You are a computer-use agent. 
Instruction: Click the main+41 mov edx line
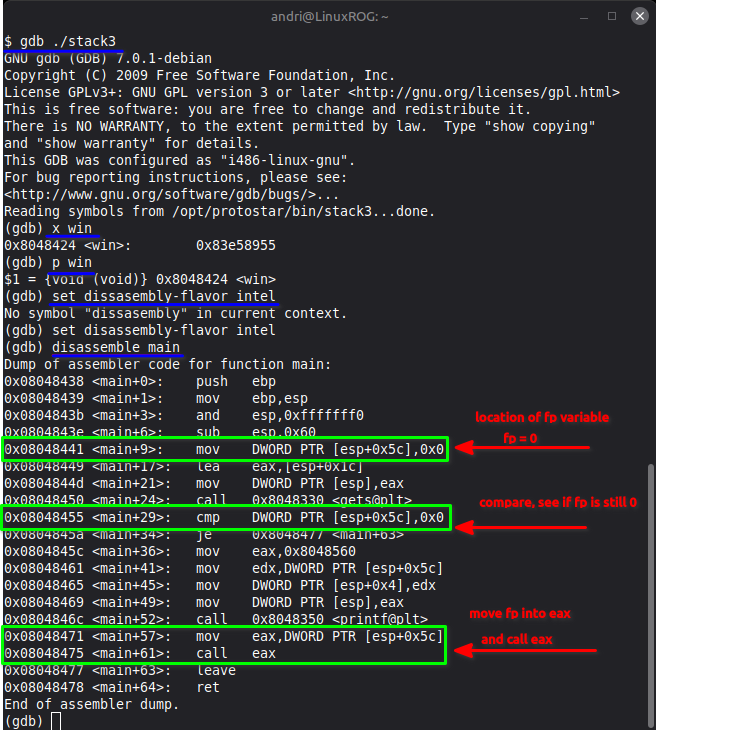point(224,569)
